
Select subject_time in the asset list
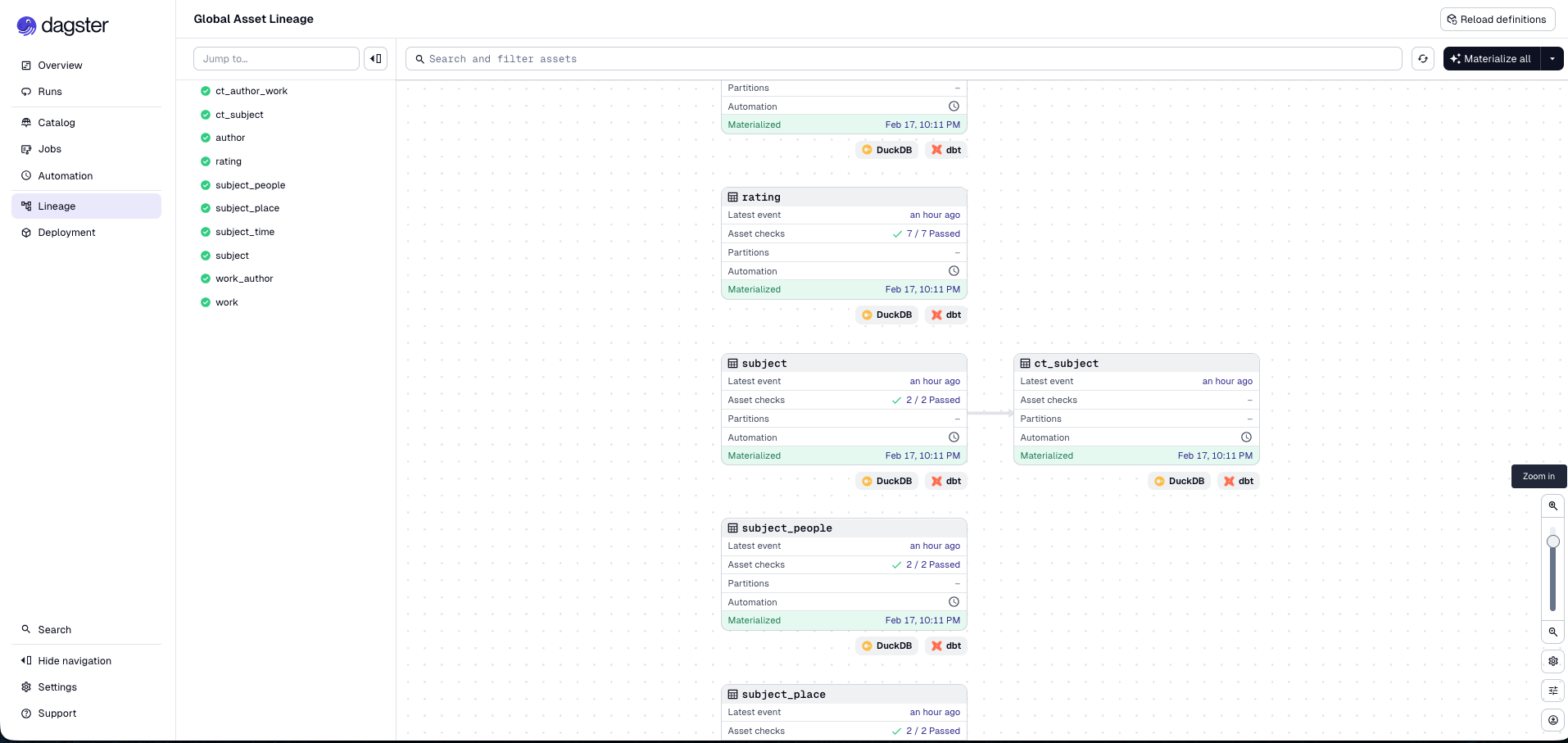[245, 232]
